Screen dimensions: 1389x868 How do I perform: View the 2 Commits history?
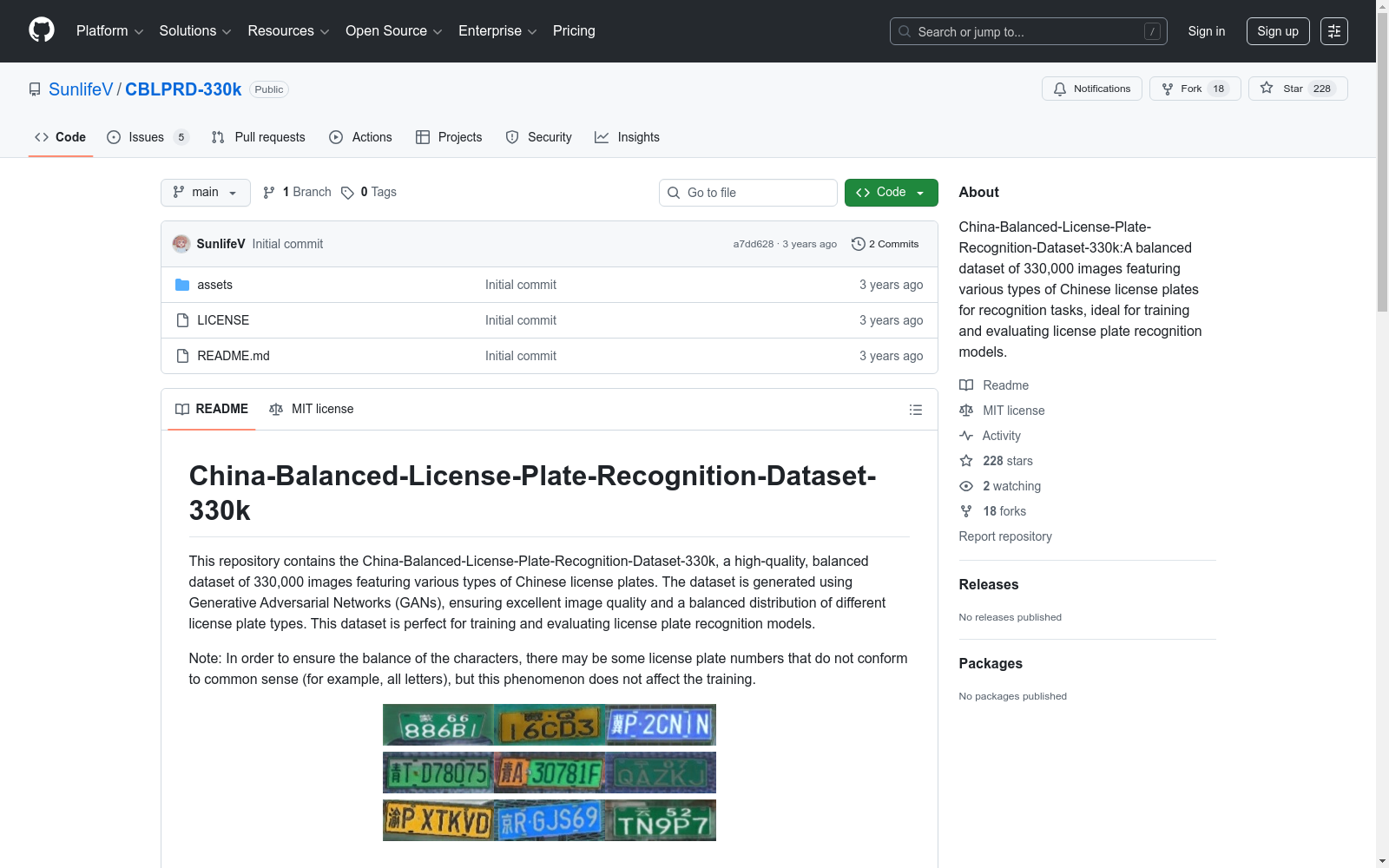(885, 244)
